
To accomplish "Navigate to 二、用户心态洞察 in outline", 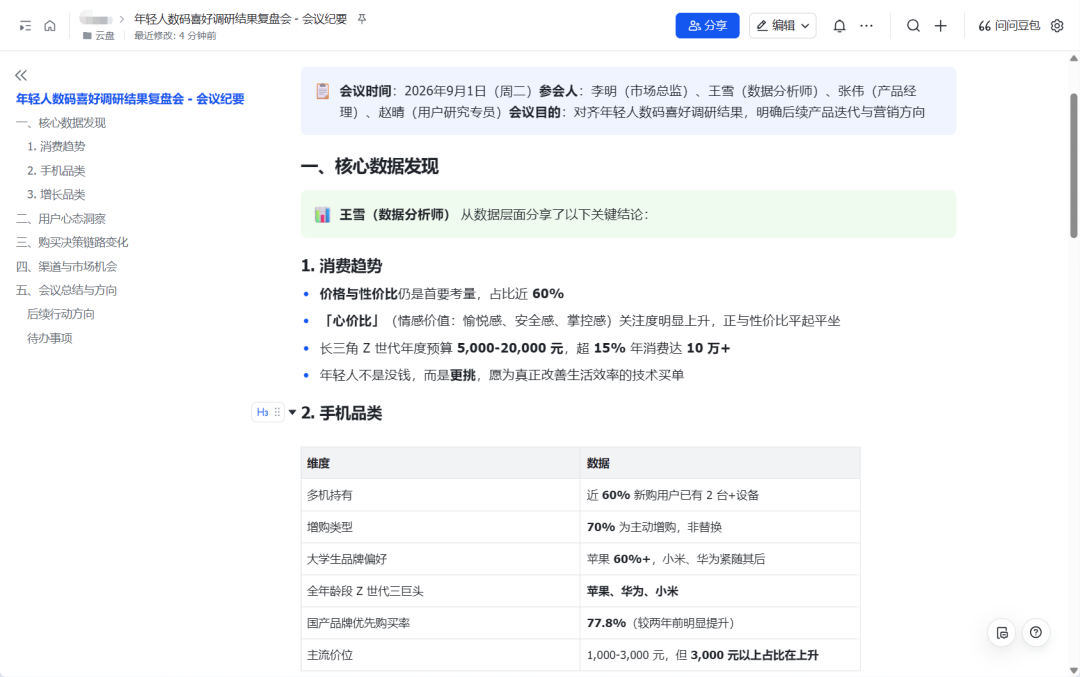I will [61, 218].
